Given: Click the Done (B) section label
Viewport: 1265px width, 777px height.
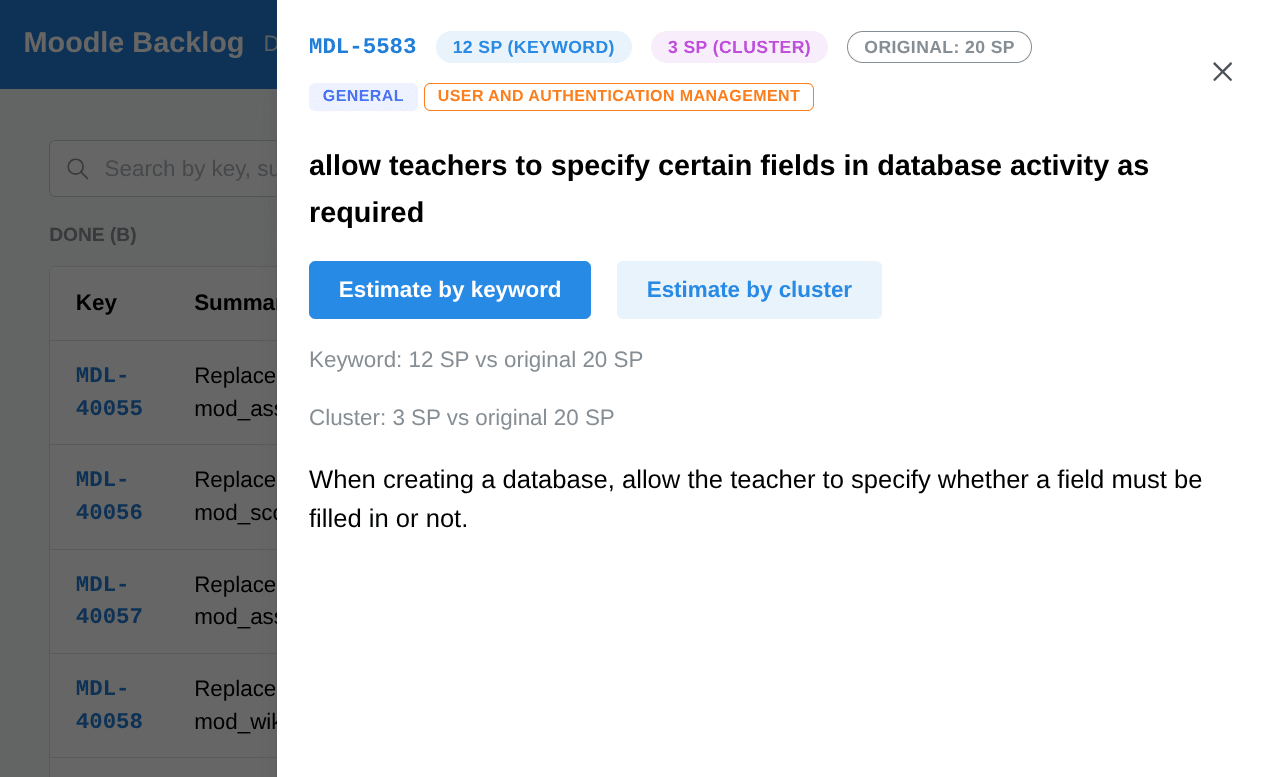Looking at the screenshot, I should [93, 235].
